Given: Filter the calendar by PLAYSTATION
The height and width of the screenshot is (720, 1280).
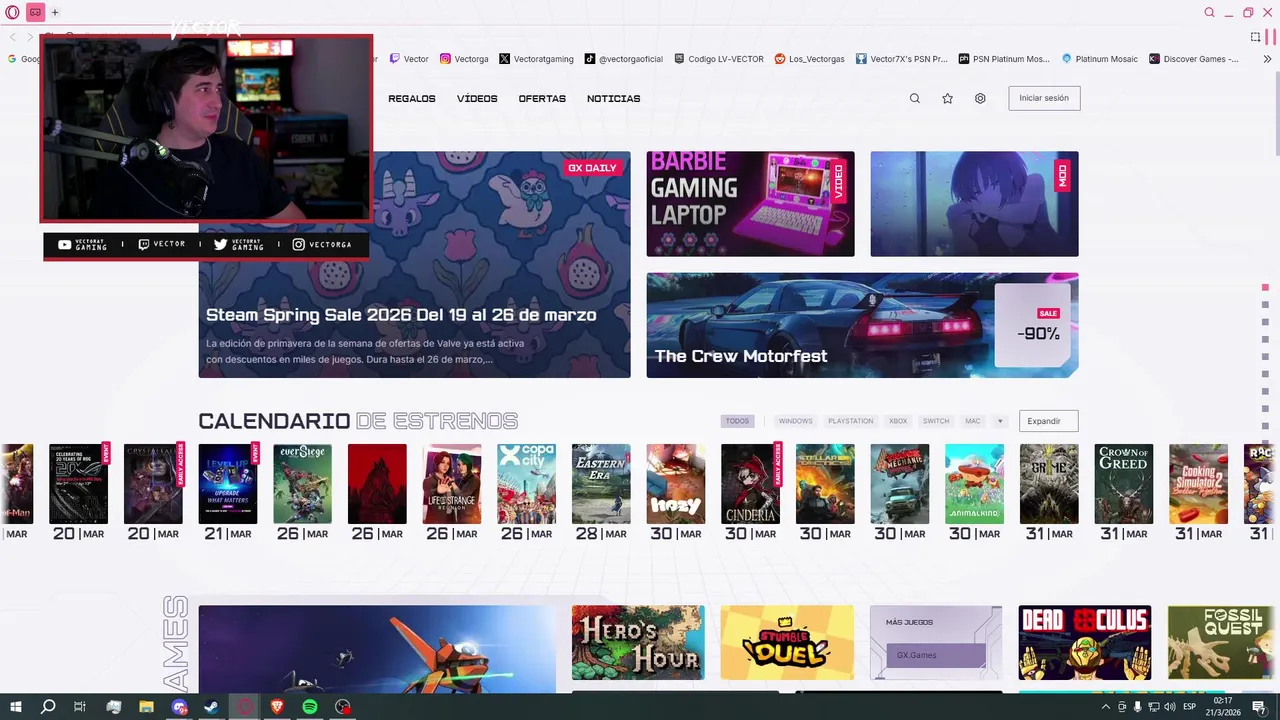Looking at the screenshot, I should coord(850,421).
